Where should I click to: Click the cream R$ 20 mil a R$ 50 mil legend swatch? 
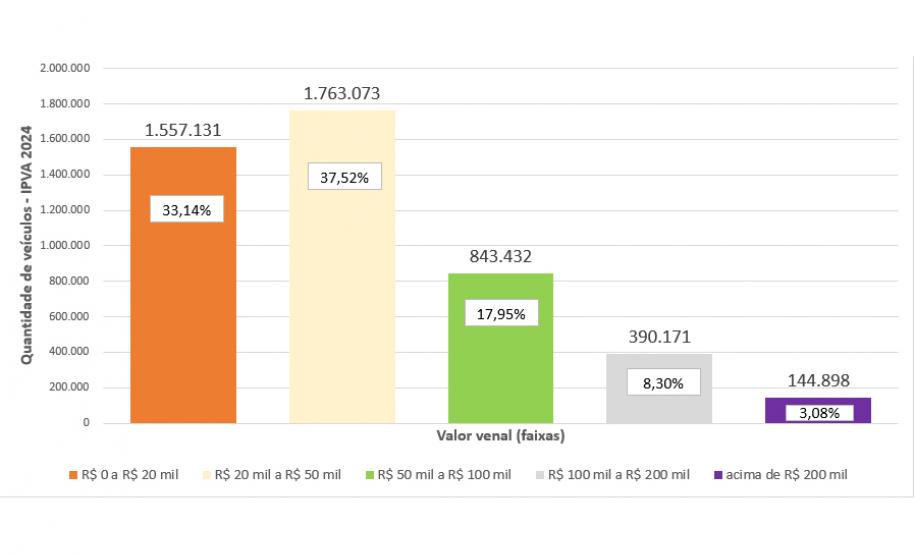207,474
